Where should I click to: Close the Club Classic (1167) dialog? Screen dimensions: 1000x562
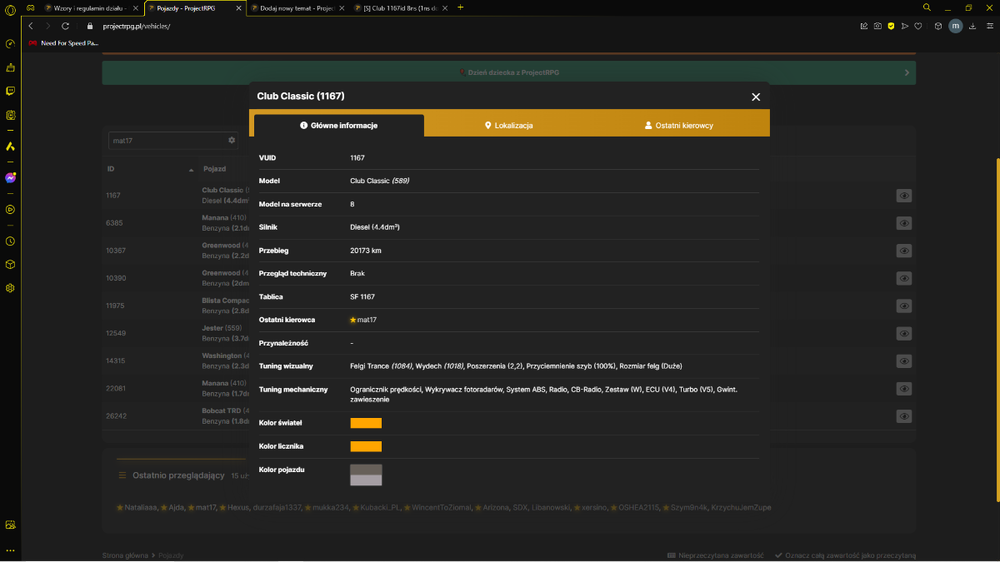click(756, 97)
